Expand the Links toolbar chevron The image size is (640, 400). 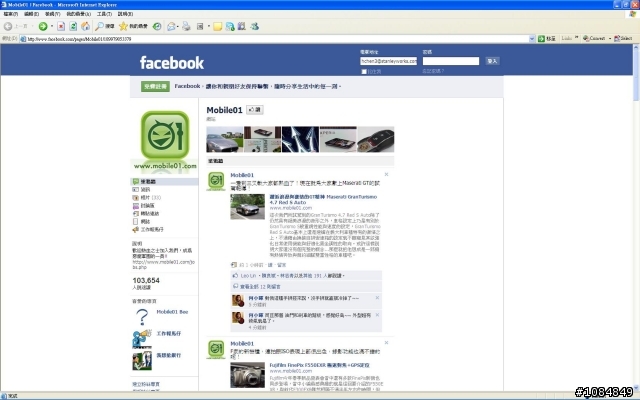tap(577, 38)
